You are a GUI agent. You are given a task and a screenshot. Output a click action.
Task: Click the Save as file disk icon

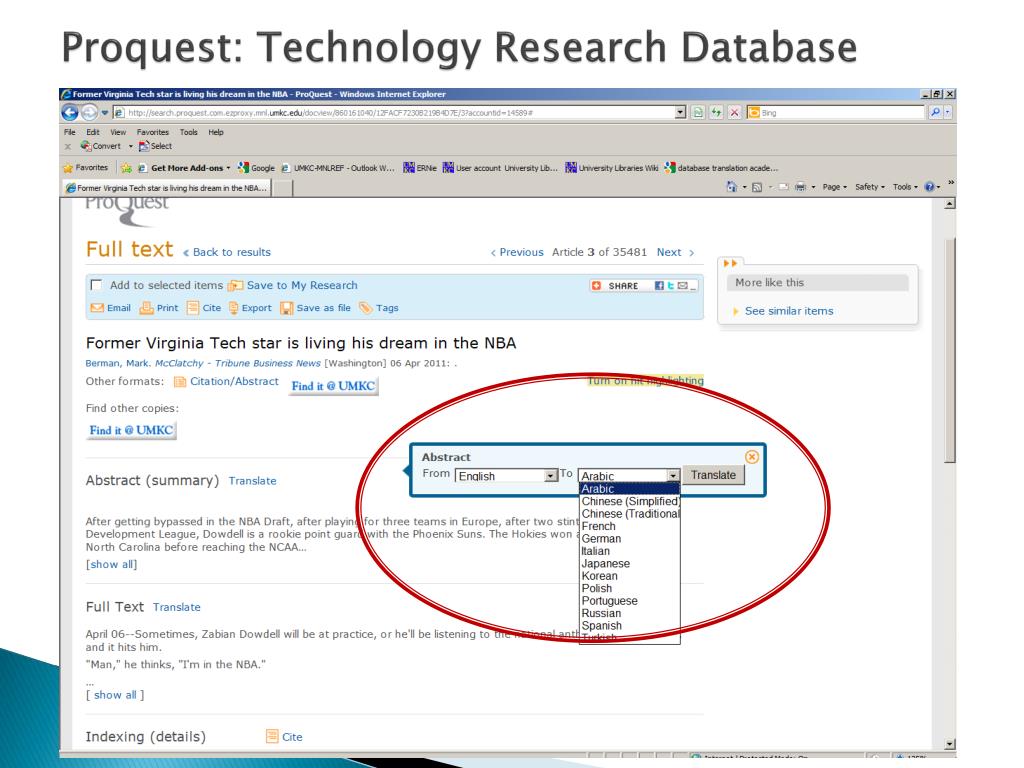pyautogui.click(x=286, y=308)
